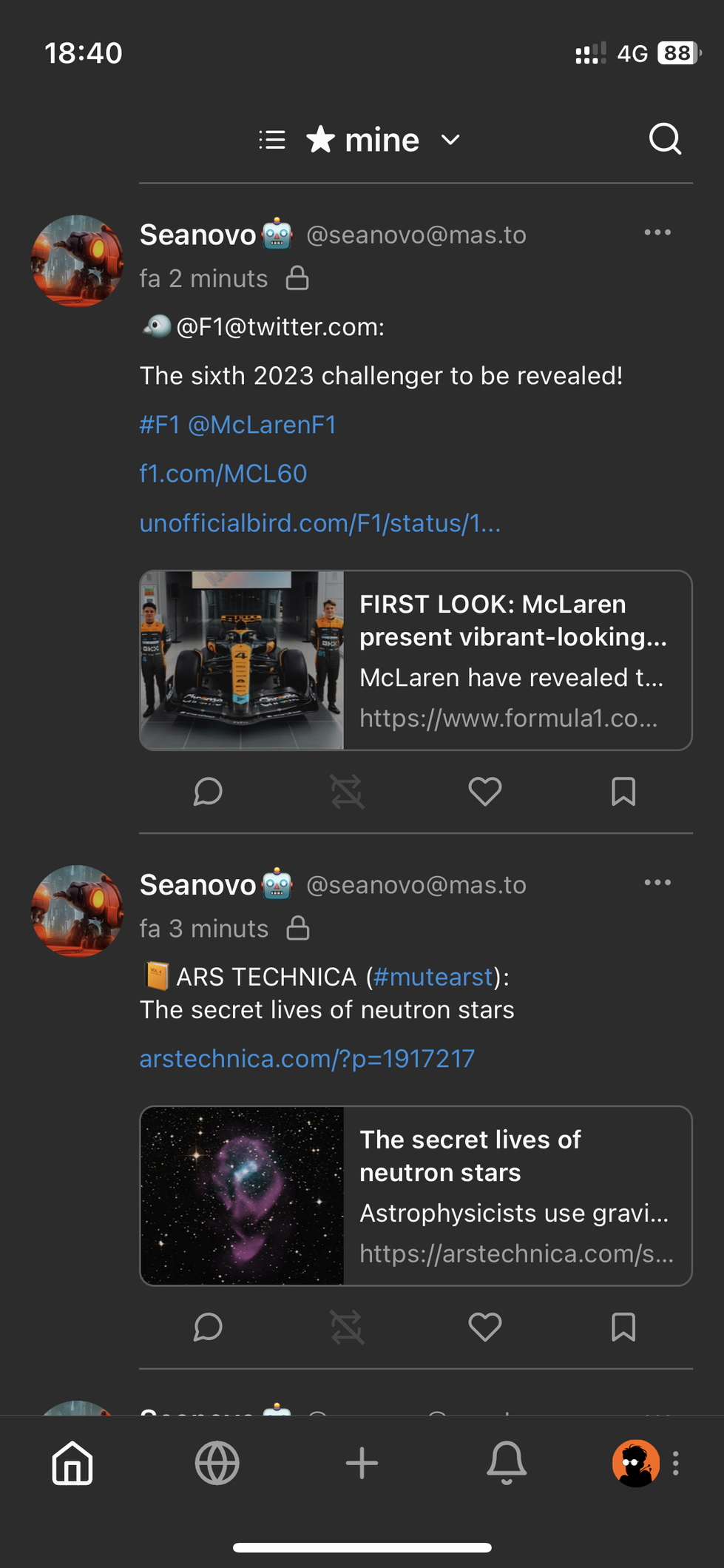Bookmark the McLaren F1 post
The image size is (724, 1568).
point(623,792)
